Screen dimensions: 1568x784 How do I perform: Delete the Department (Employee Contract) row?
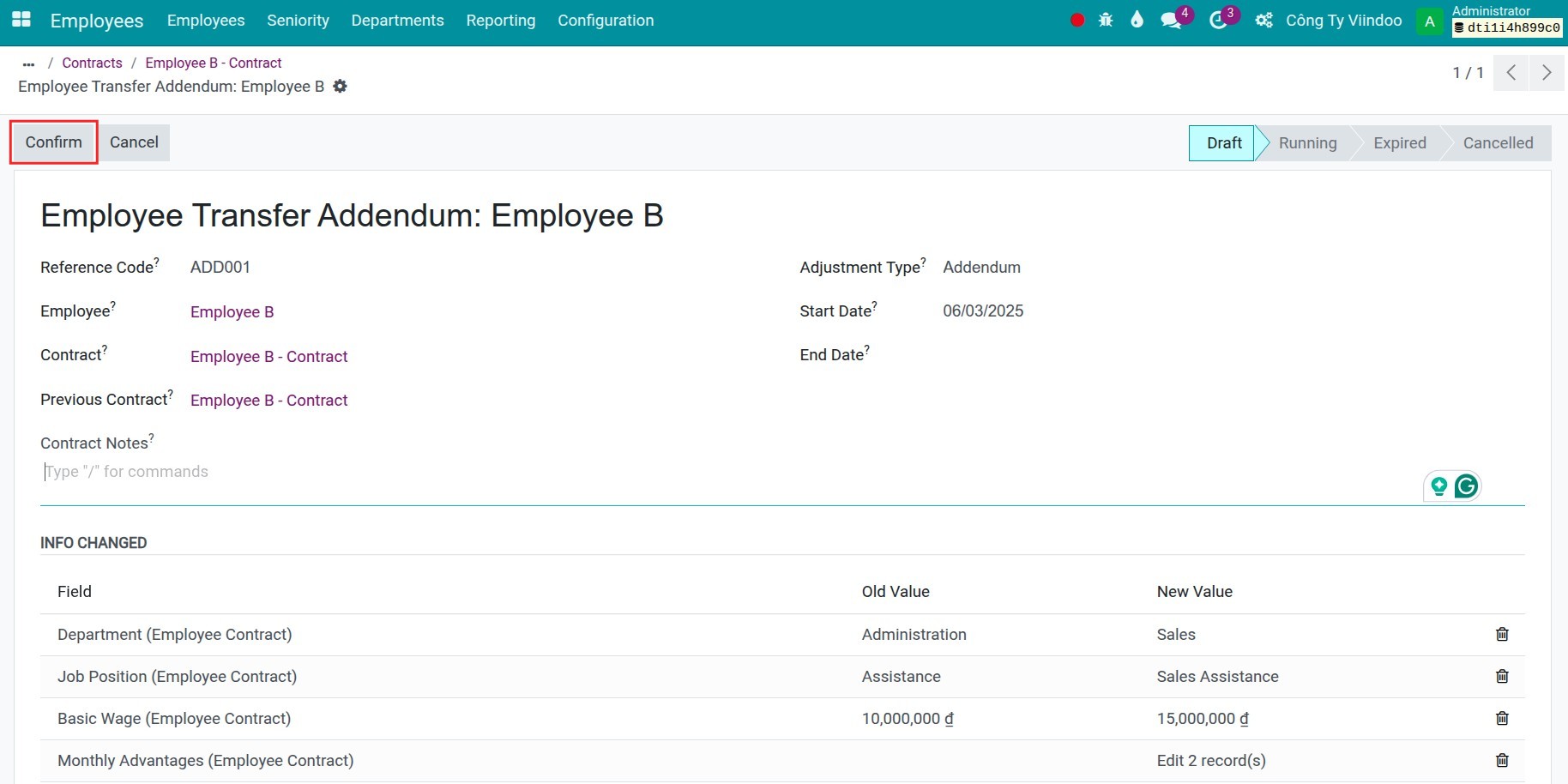(1502, 634)
